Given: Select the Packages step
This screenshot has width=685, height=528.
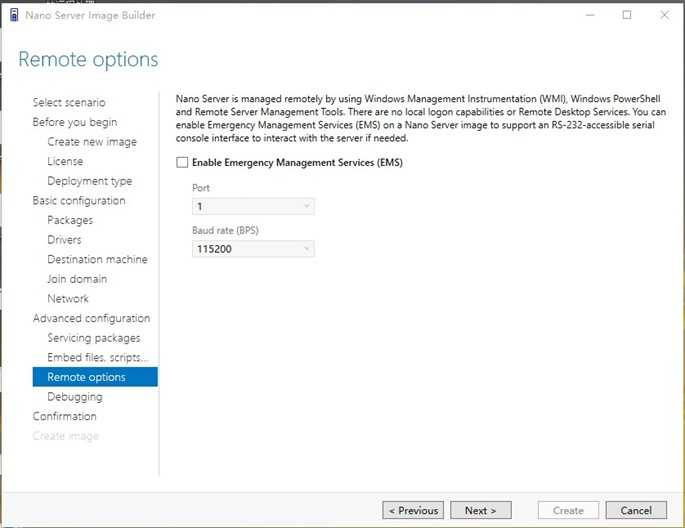Looking at the screenshot, I should pos(70,220).
